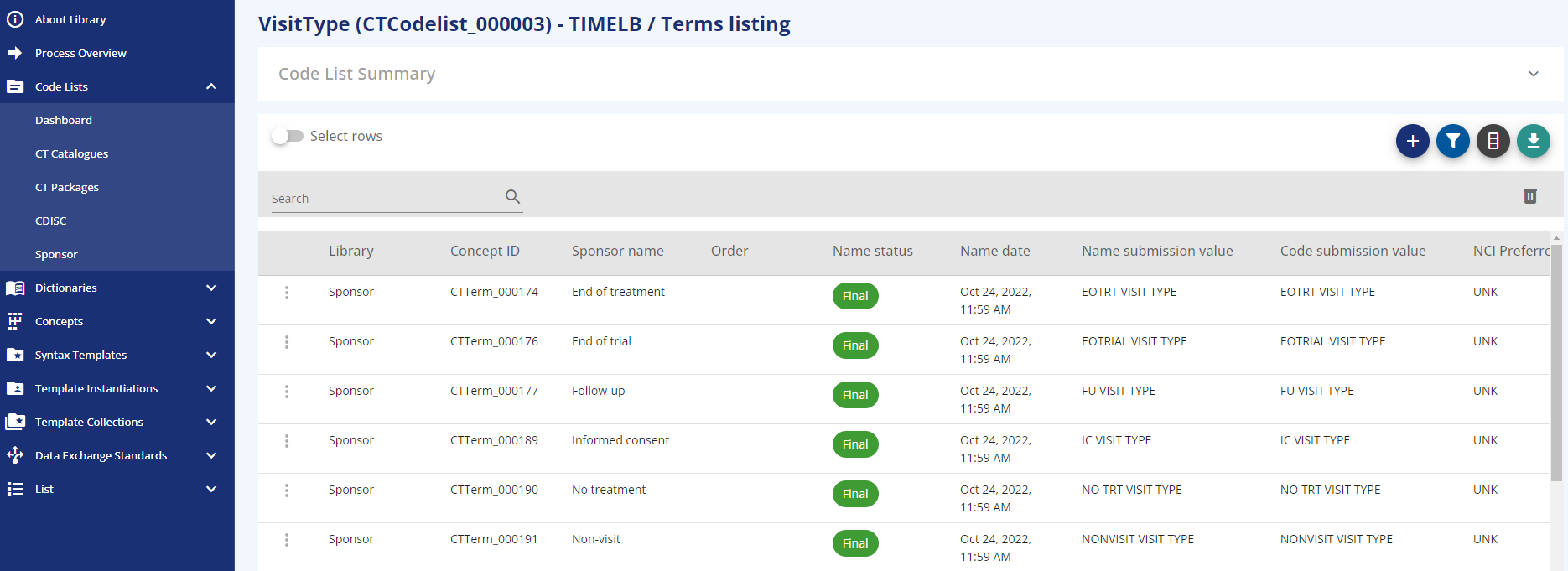This screenshot has width=1568, height=571.
Task: Click the Final status of Non-visit
Action: [x=855, y=543]
